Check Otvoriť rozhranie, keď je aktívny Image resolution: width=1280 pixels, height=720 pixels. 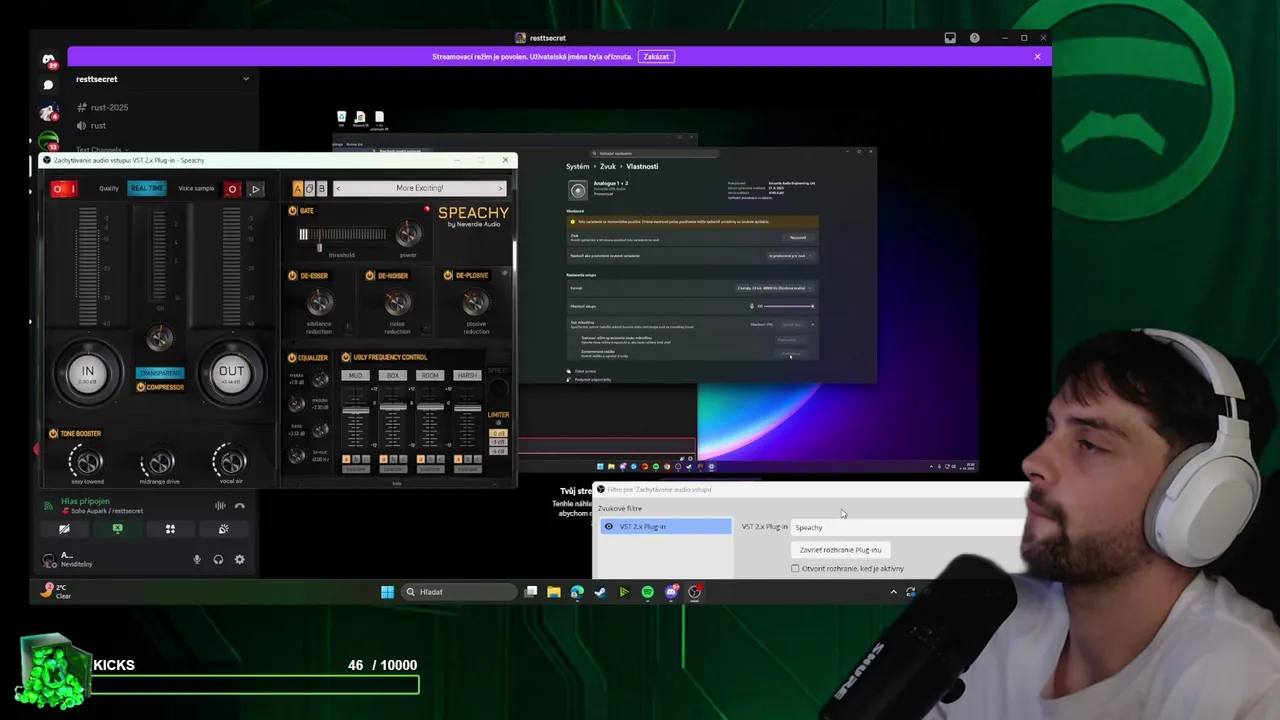(795, 569)
